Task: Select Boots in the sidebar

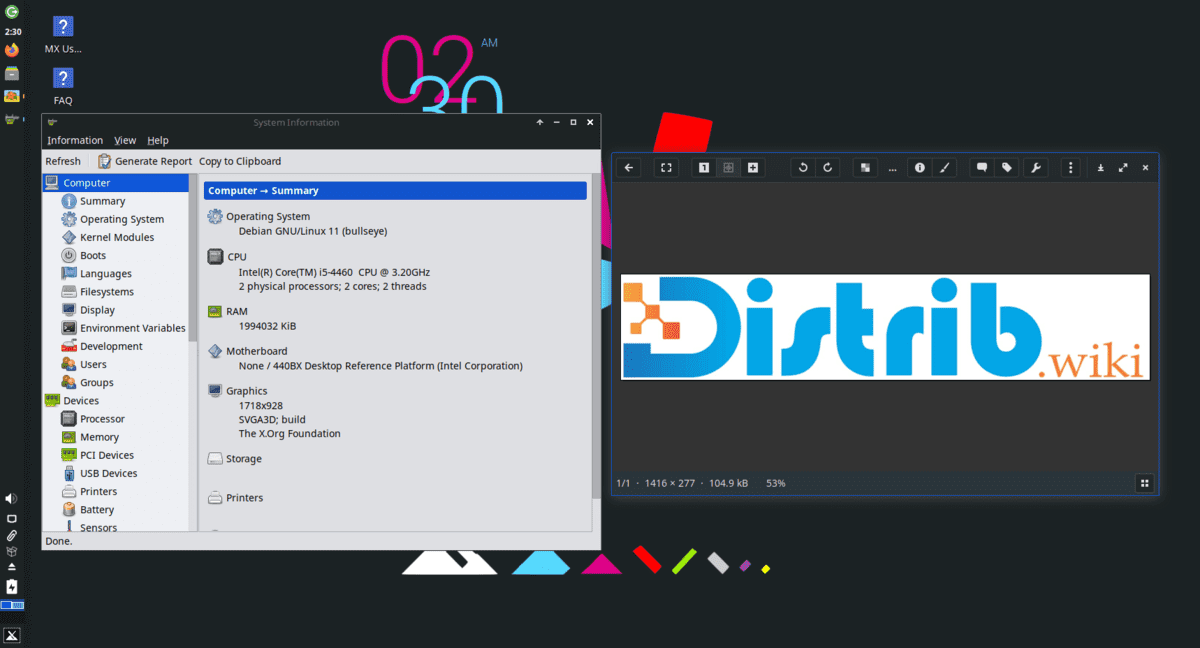Action: (93, 255)
